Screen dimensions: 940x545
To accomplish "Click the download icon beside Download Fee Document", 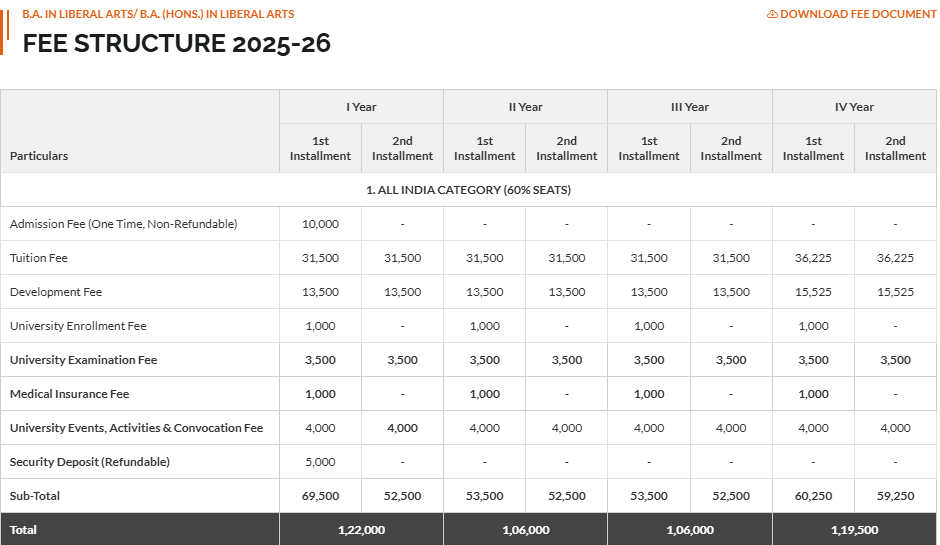I will (772, 15).
